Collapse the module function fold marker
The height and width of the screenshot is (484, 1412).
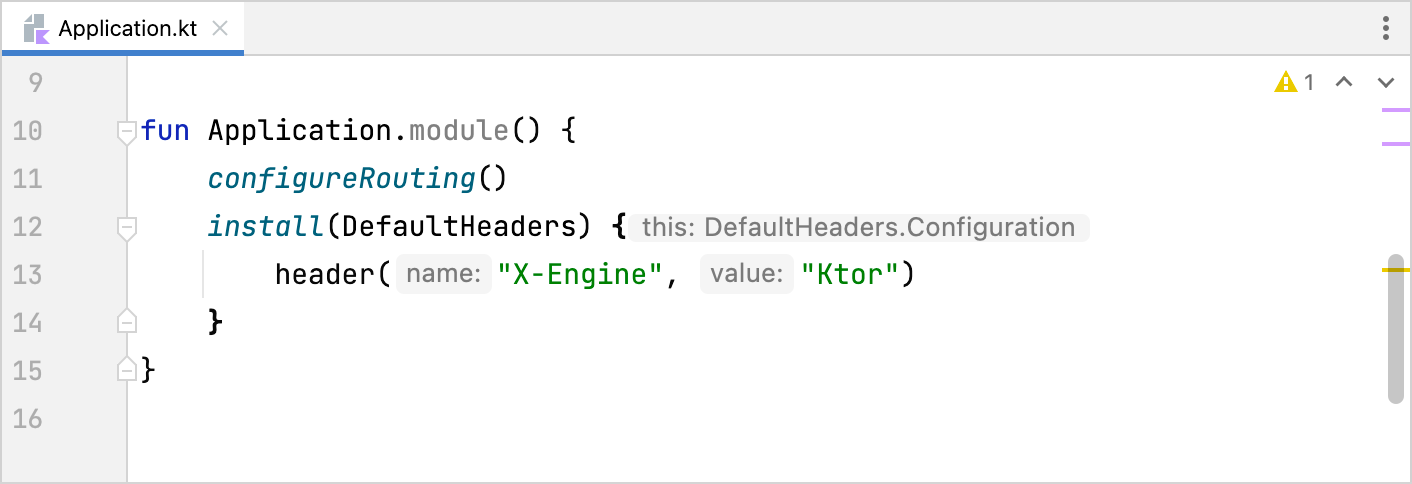click(126, 131)
